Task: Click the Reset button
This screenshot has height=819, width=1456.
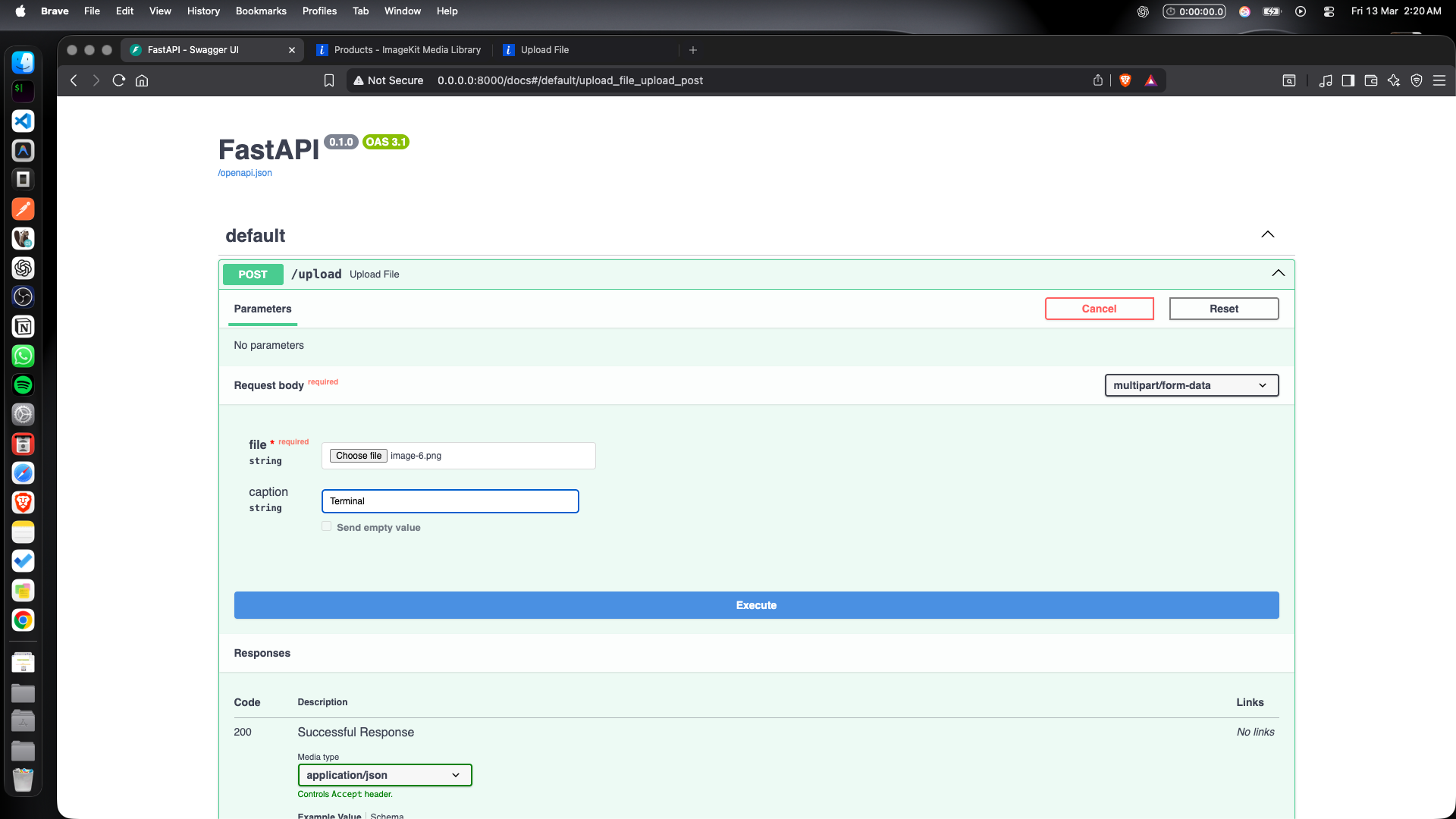Action: tap(1224, 309)
